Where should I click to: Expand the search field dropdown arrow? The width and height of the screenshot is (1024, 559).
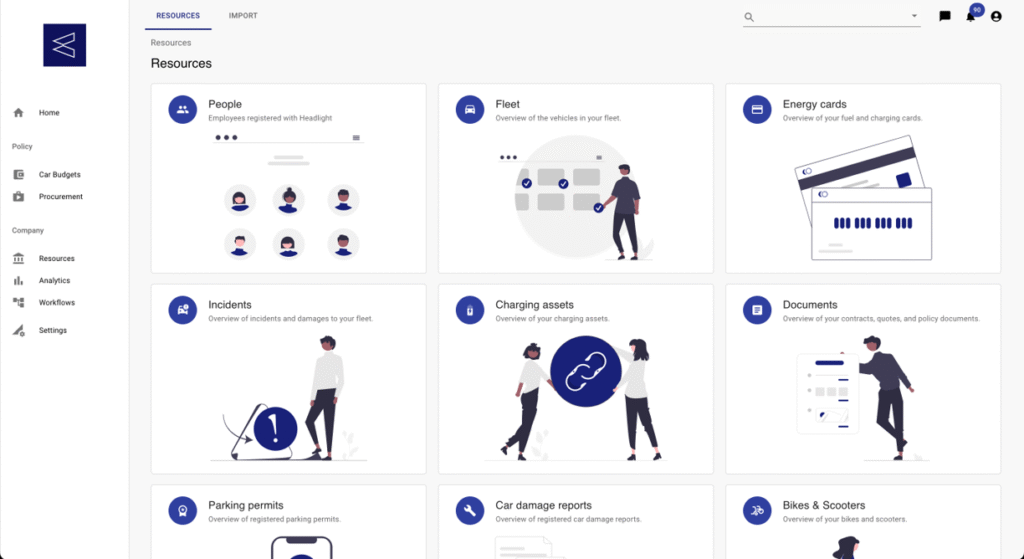click(x=914, y=16)
